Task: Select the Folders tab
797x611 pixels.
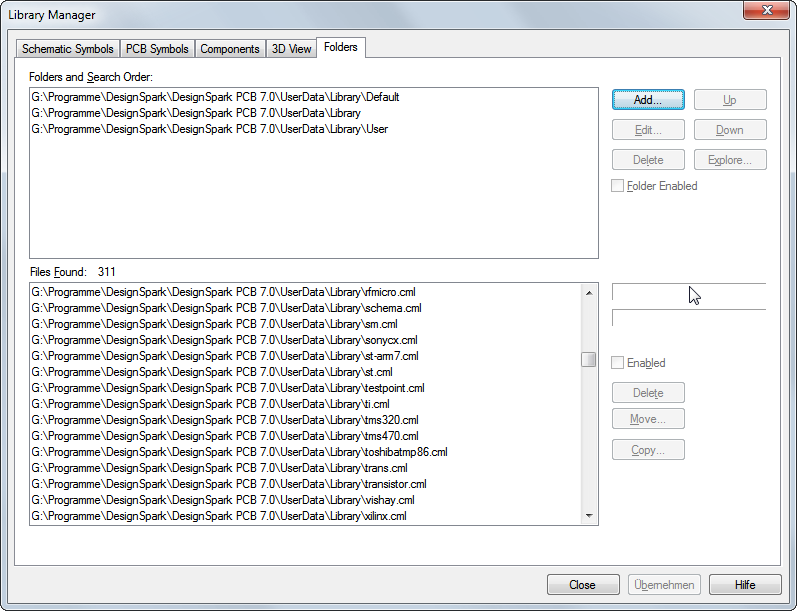Action: pos(341,47)
